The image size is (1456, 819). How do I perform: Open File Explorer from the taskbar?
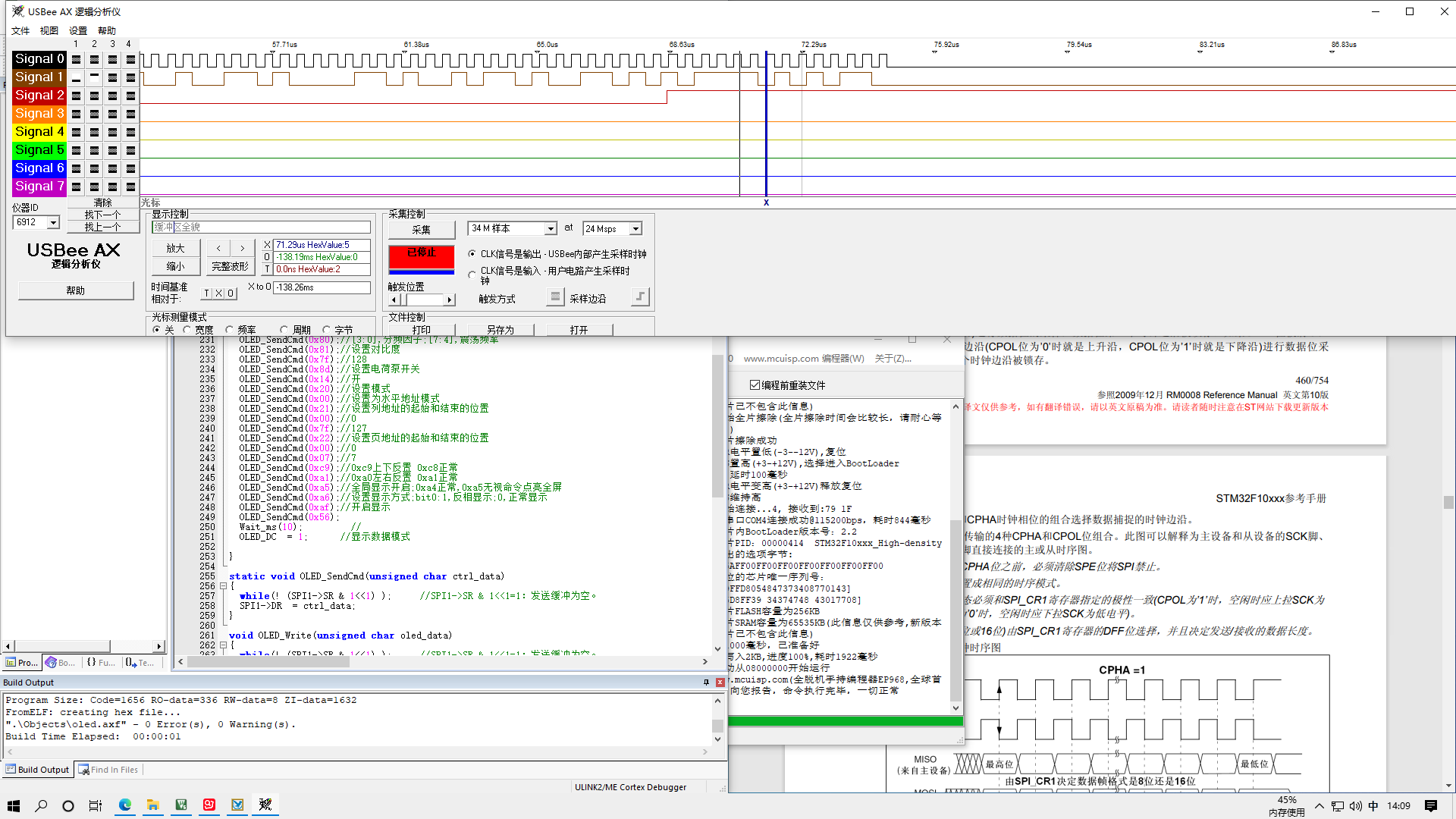(152, 805)
